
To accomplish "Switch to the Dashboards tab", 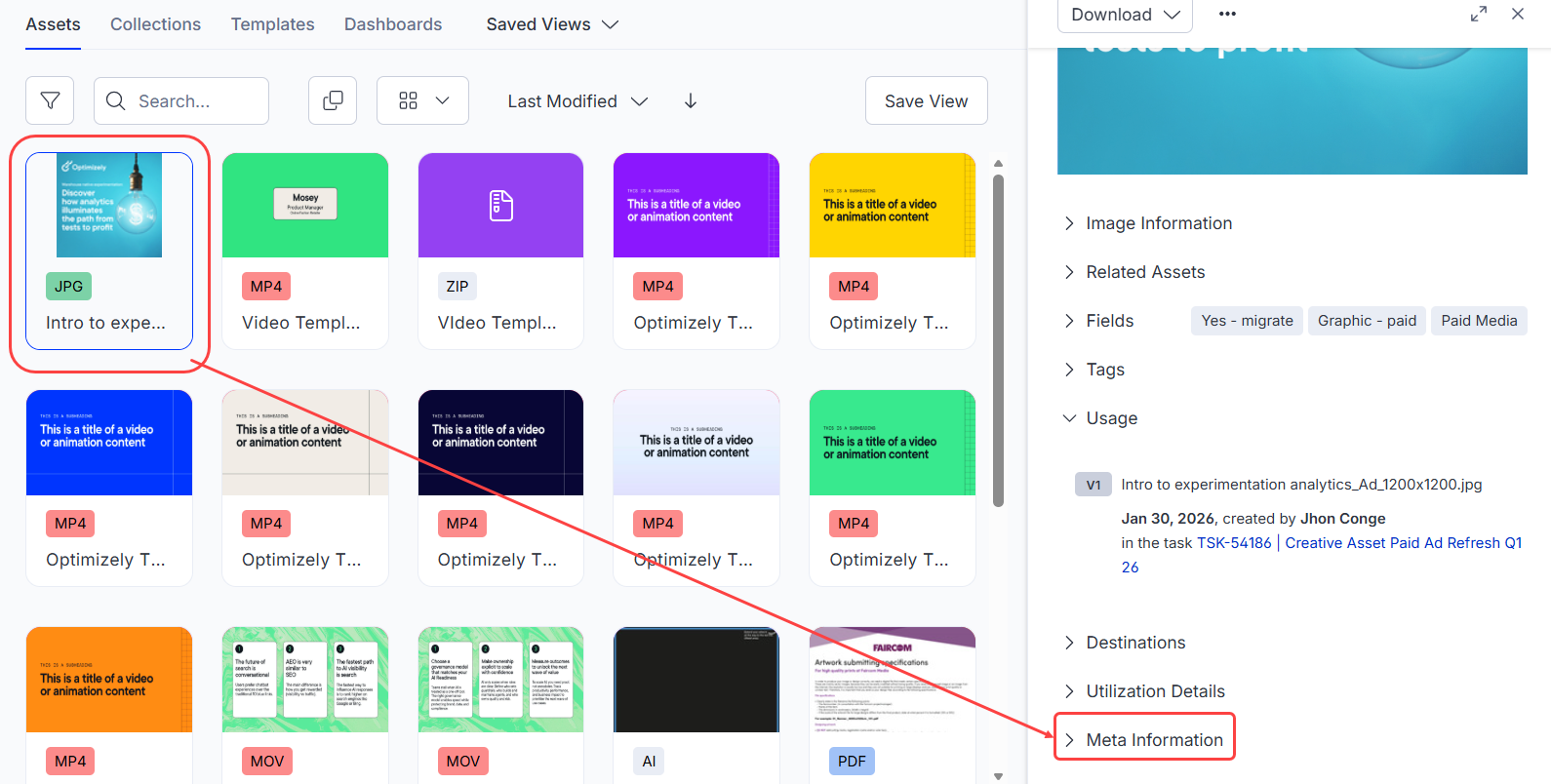I will (x=393, y=24).
